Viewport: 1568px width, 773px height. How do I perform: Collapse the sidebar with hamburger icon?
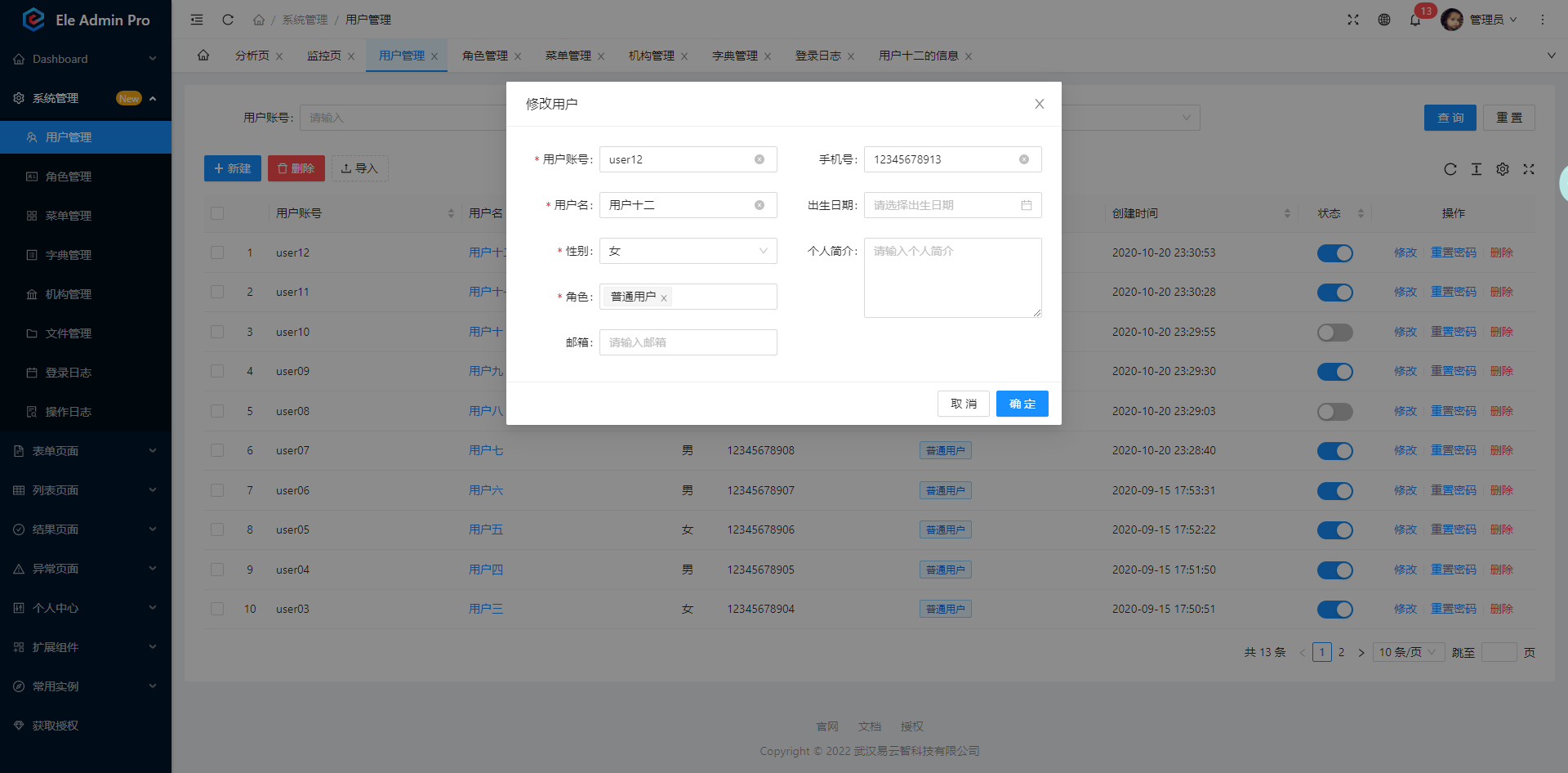point(196,19)
